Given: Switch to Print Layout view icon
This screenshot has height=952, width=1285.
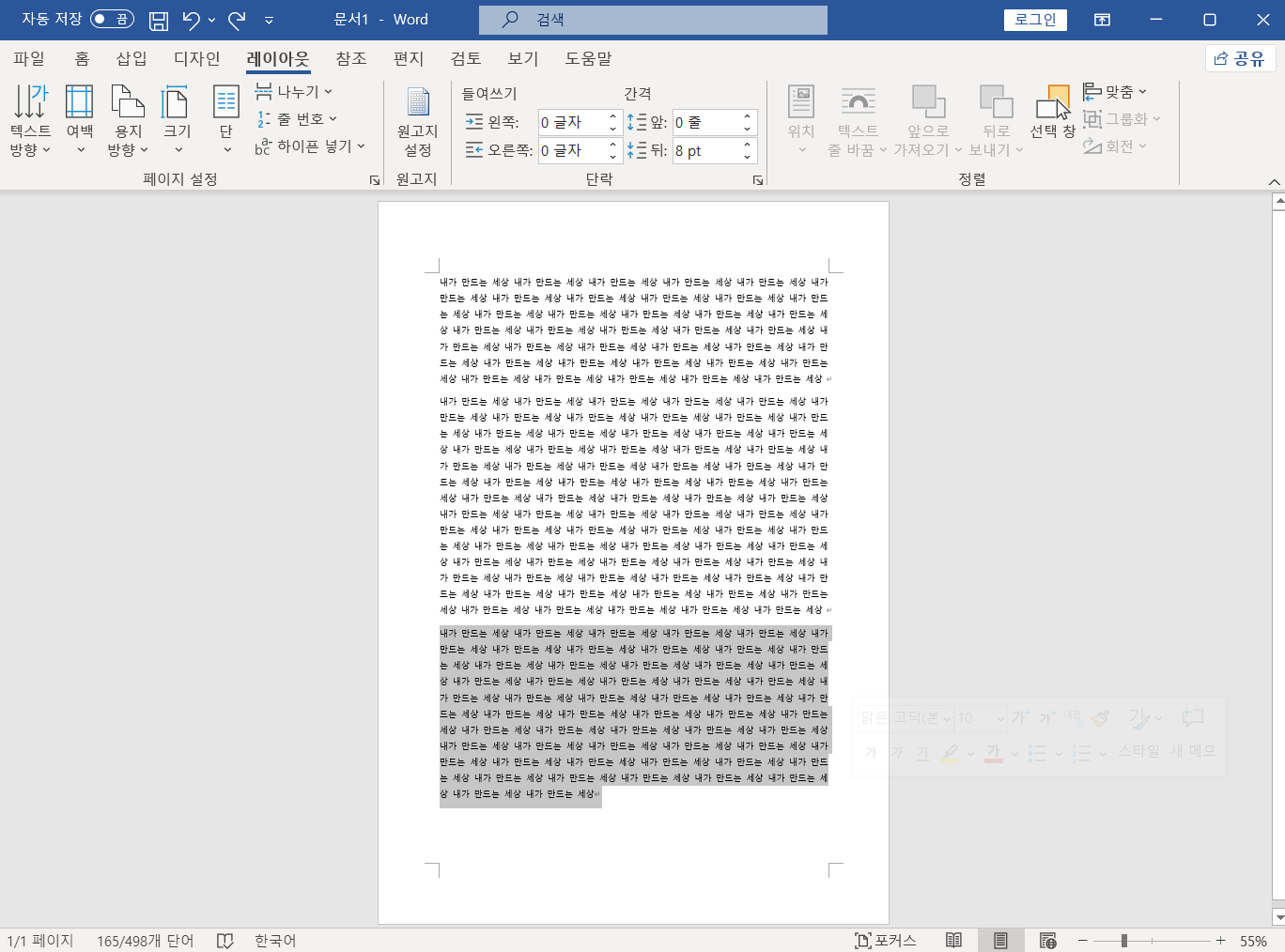Looking at the screenshot, I should click(1000, 940).
